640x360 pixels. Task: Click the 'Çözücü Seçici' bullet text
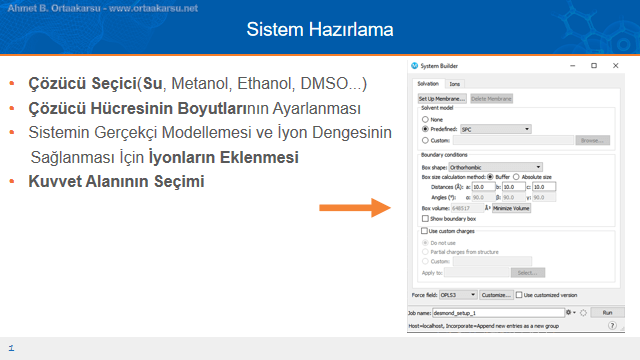[x=82, y=84]
